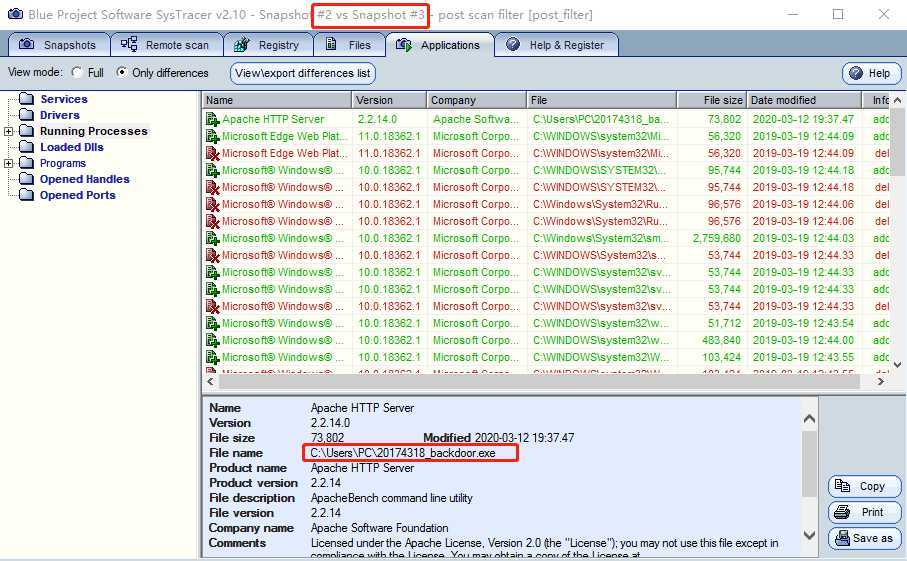Image resolution: width=907 pixels, height=561 pixels.
Task: Open the Registry tab
Action: [268, 45]
